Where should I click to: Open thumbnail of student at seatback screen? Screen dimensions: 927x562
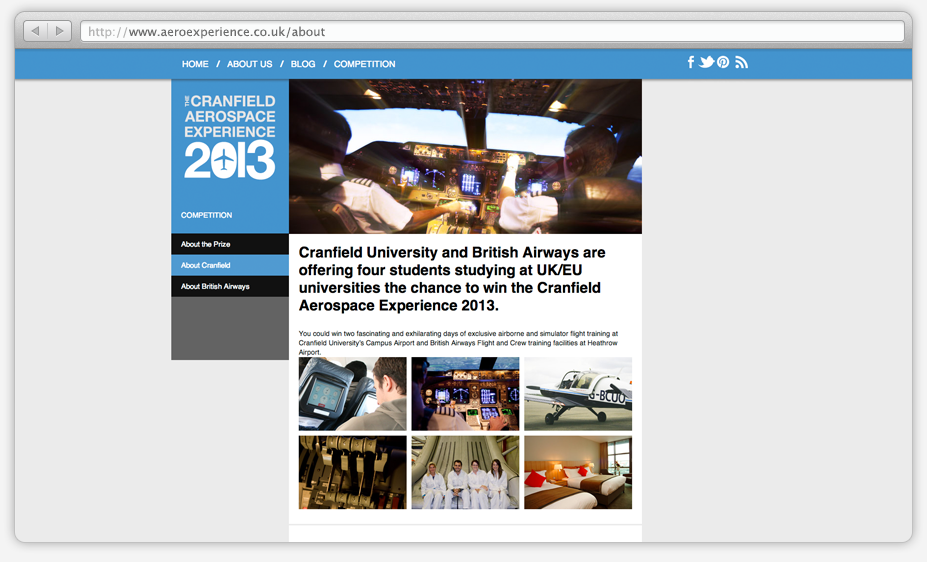(x=352, y=394)
